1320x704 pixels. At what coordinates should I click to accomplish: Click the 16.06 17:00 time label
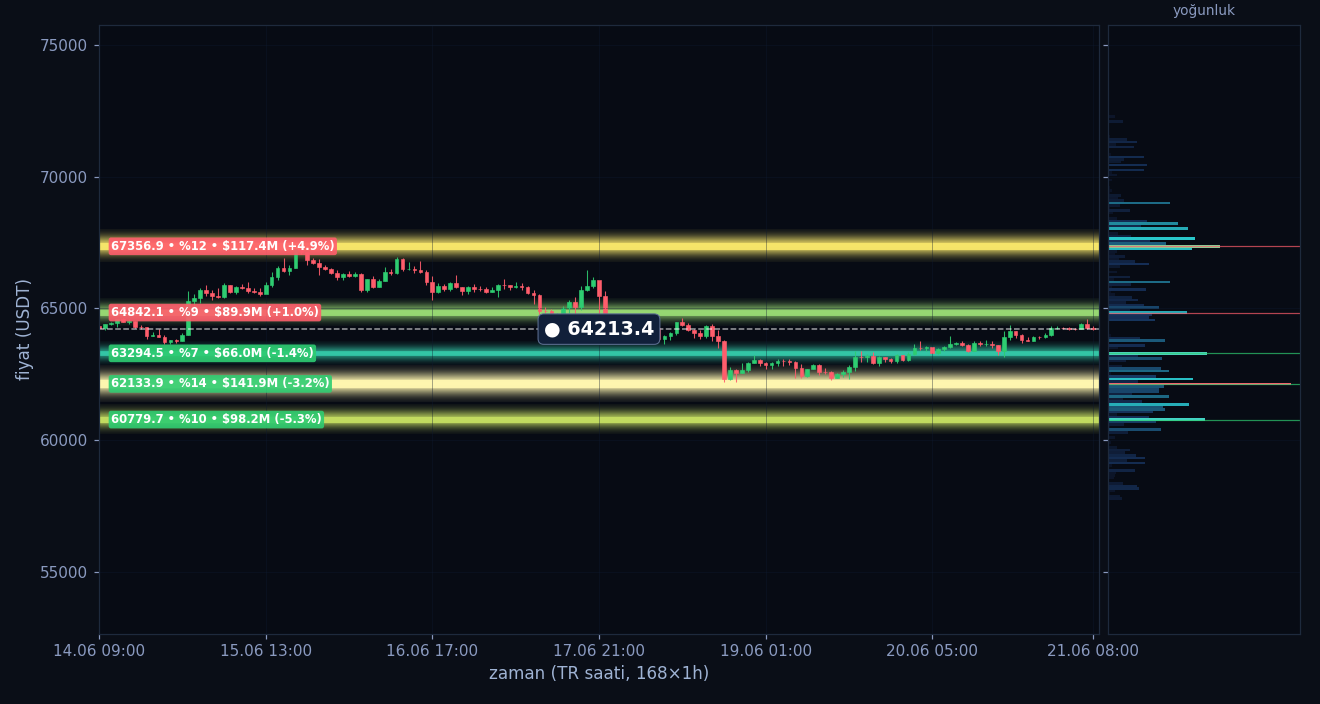(x=432, y=651)
